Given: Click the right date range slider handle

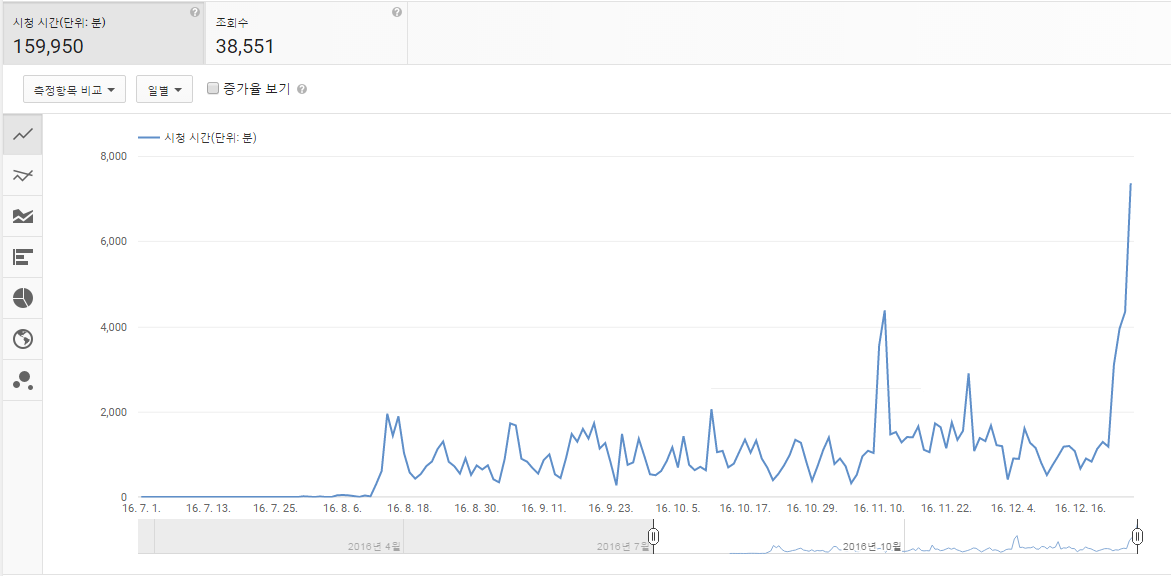Looking at the screenshot, I should pos(1138,537).
